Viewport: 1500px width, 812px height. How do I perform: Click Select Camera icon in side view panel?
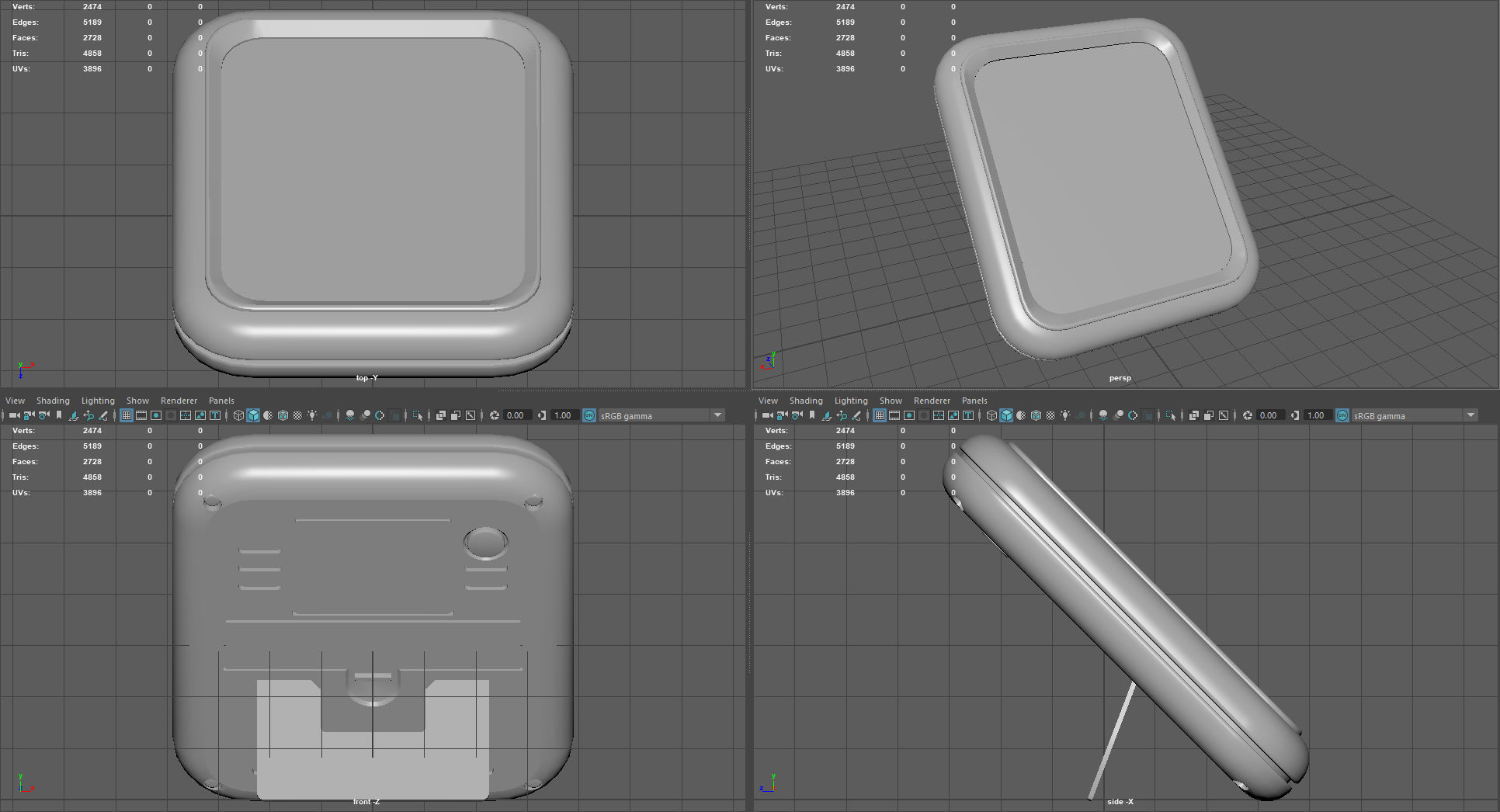click(x=768, y=415)
